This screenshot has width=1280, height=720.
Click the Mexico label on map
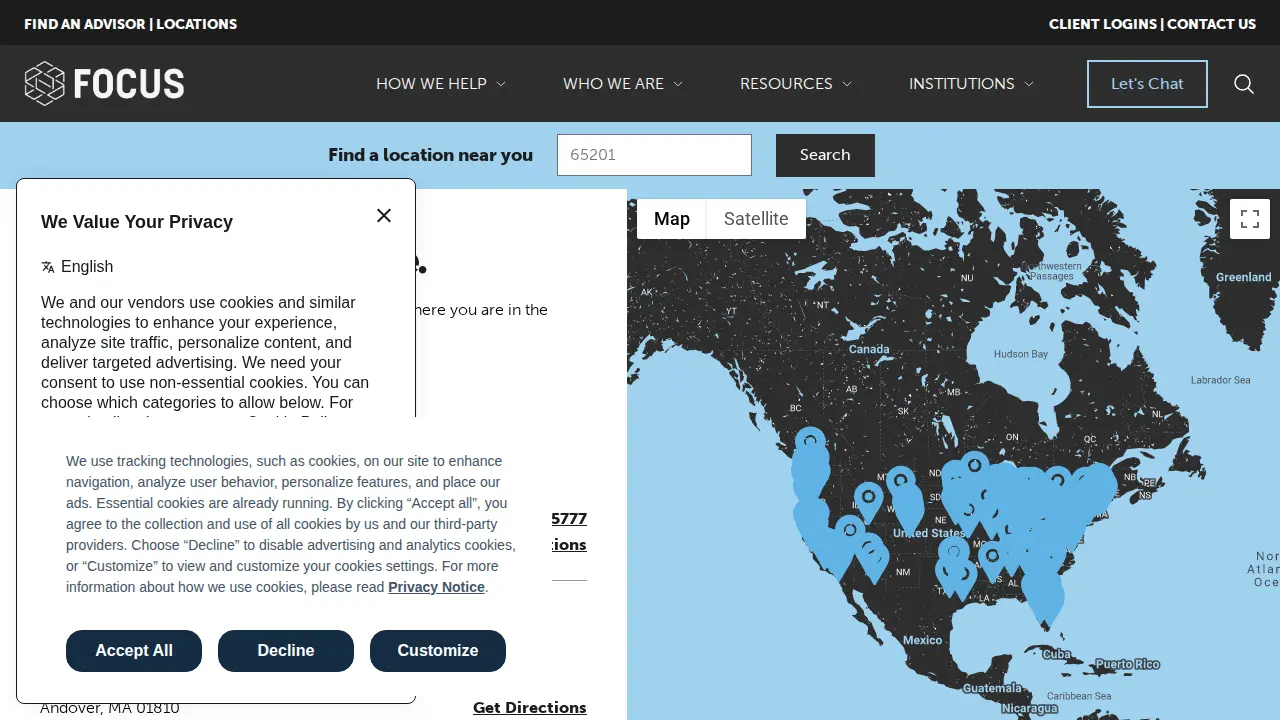(x=922, y=640)
